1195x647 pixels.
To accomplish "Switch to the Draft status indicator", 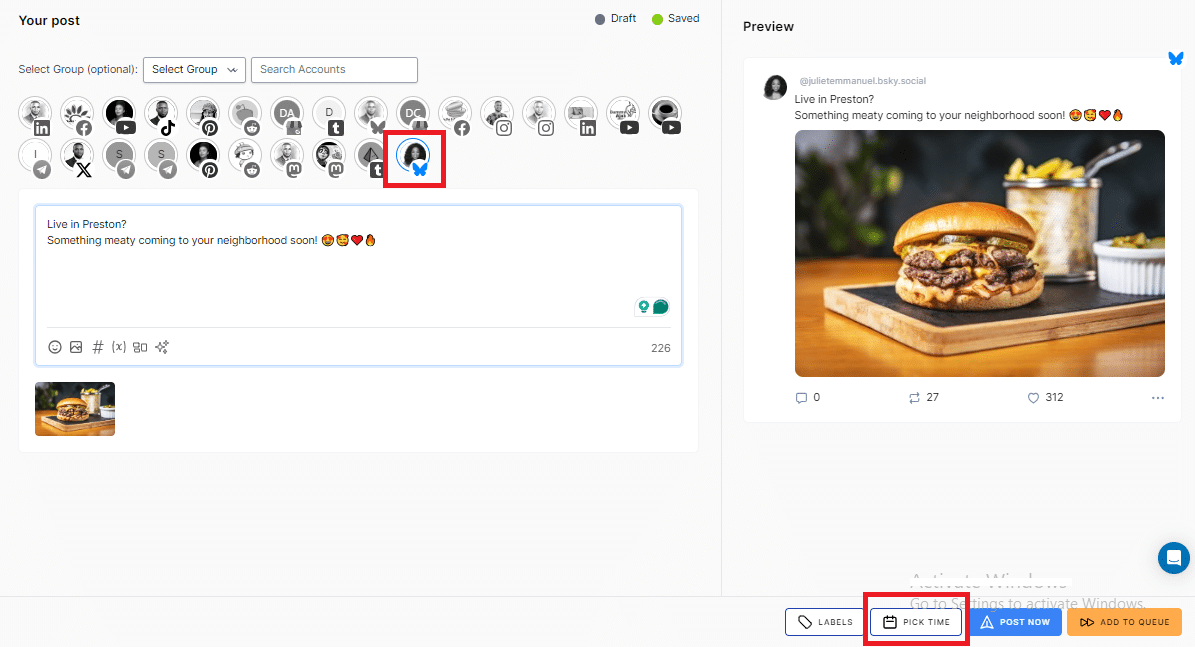I will [x=614, y=18].
